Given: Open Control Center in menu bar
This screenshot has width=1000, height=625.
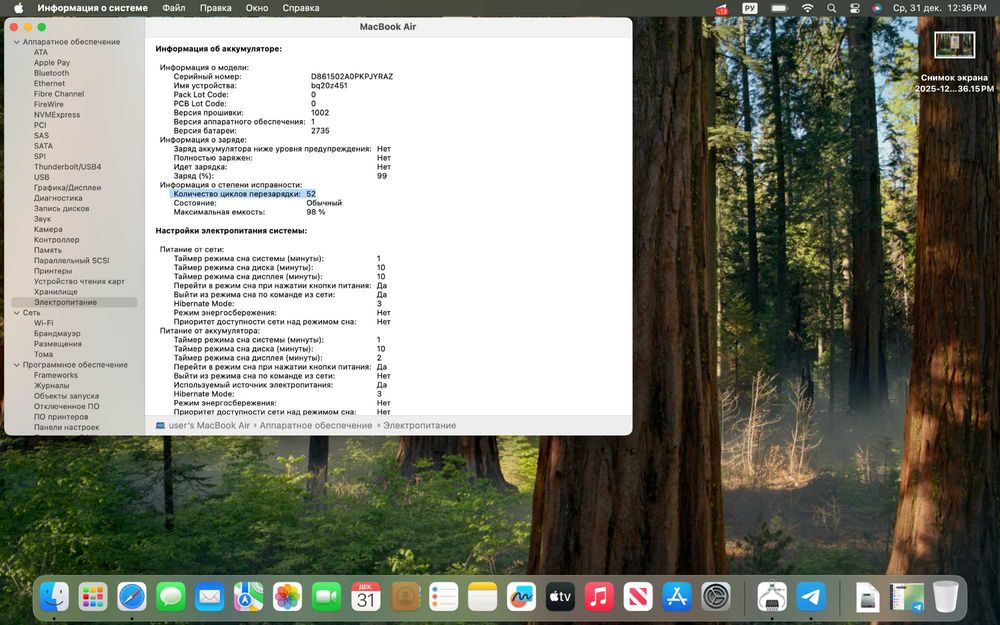Looking at the screenshot, I should point(855,8).
